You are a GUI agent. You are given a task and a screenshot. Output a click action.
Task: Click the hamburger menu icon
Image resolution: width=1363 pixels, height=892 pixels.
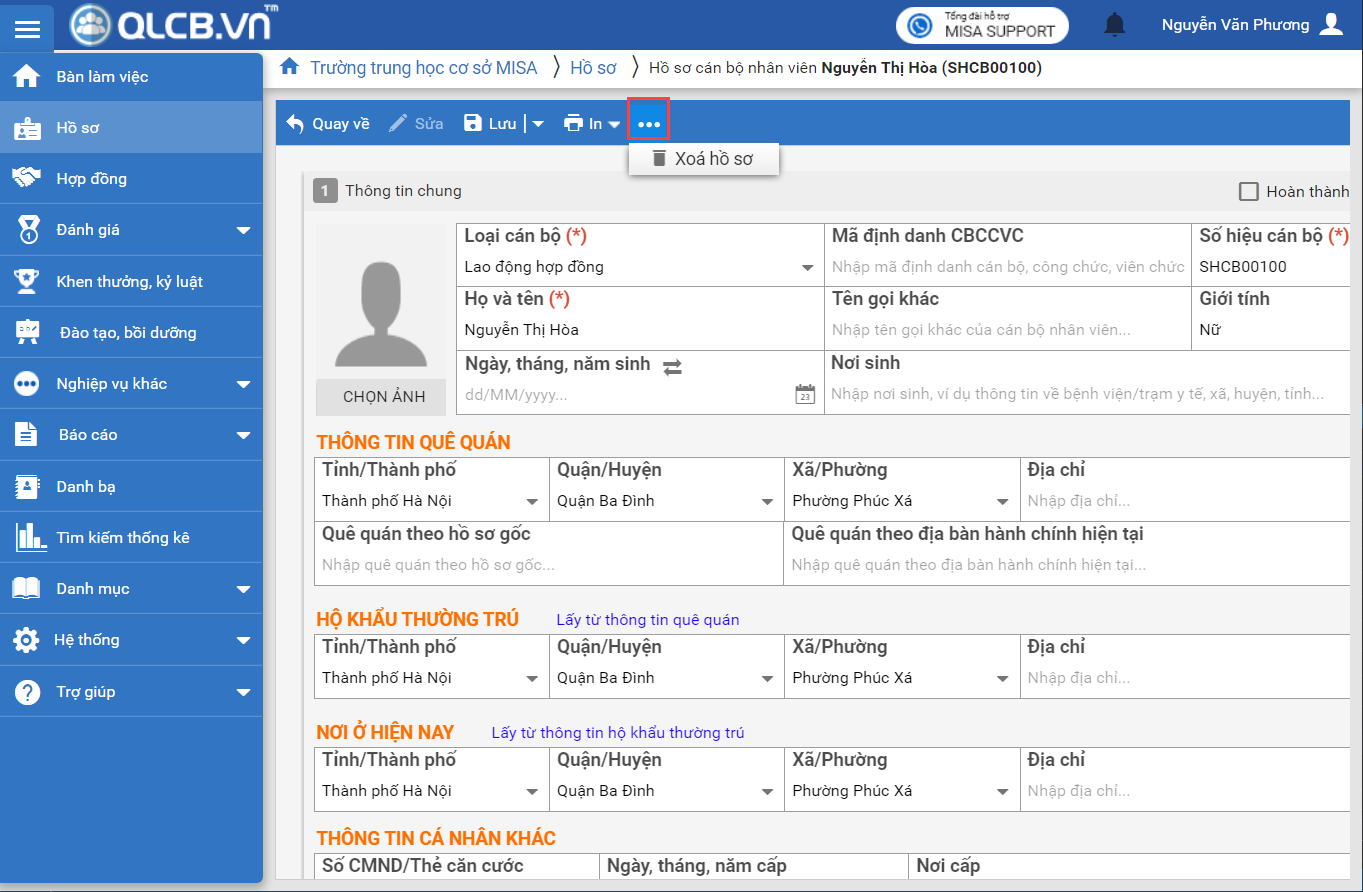pos(28,28)
